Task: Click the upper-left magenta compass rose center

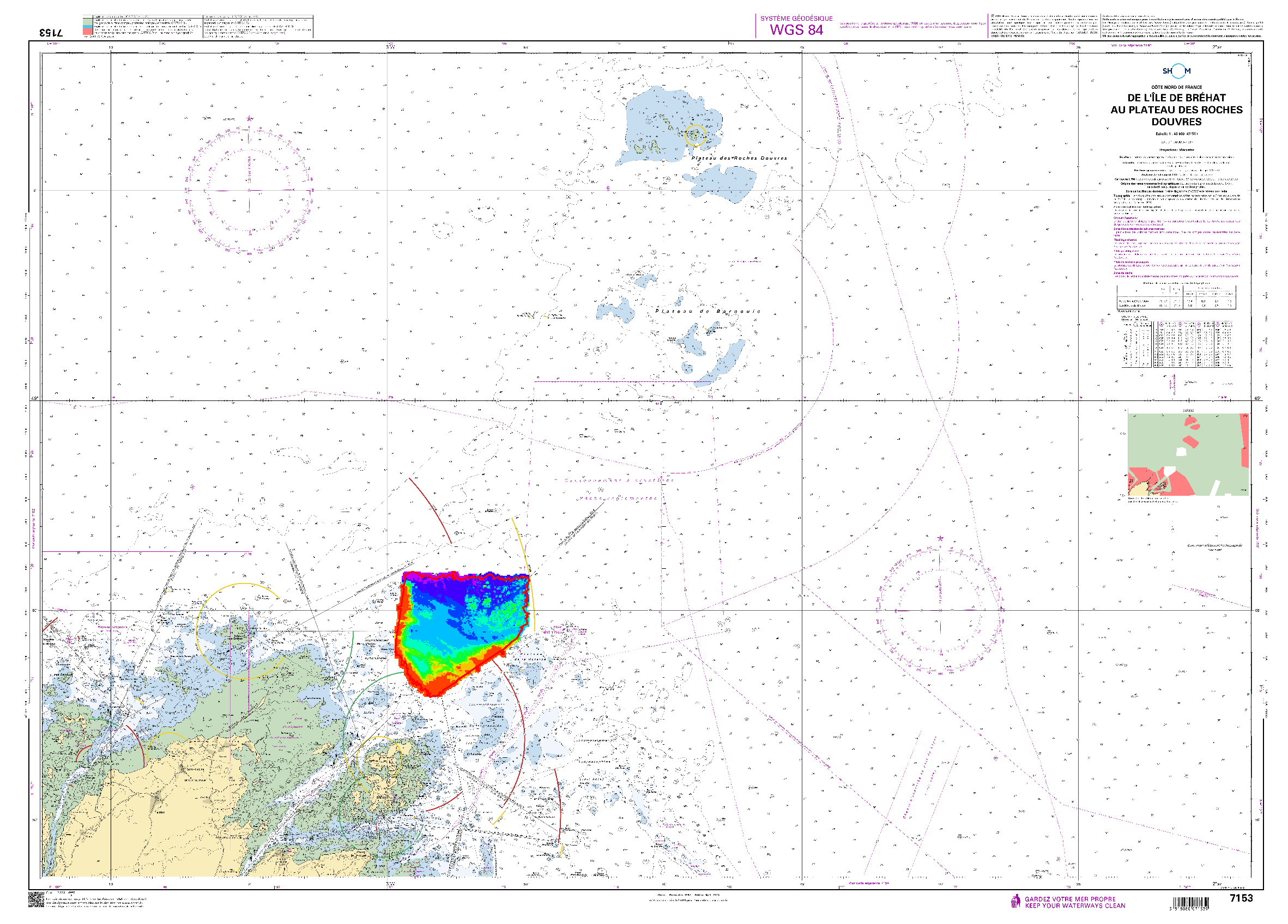Action: pos(249,190)
